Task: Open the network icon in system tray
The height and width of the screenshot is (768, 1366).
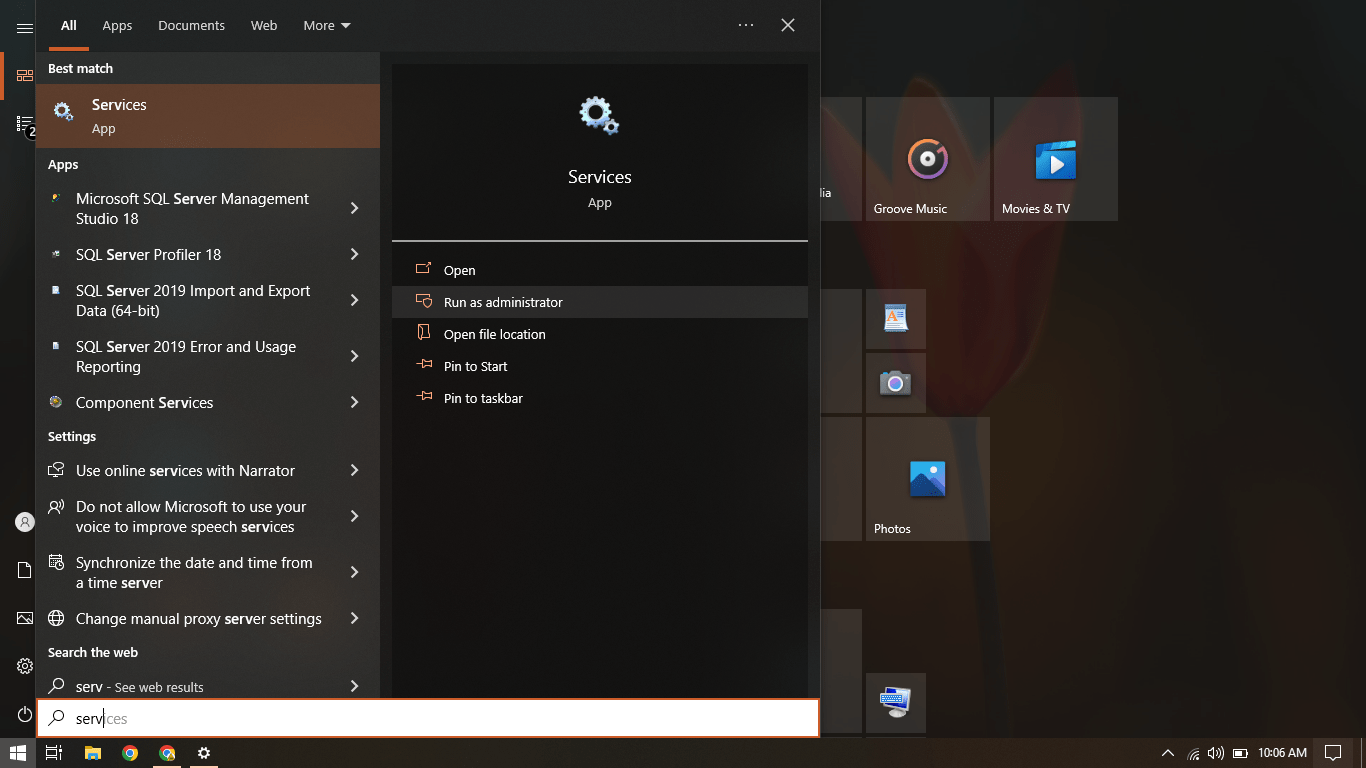Action: pos(1193,753)
